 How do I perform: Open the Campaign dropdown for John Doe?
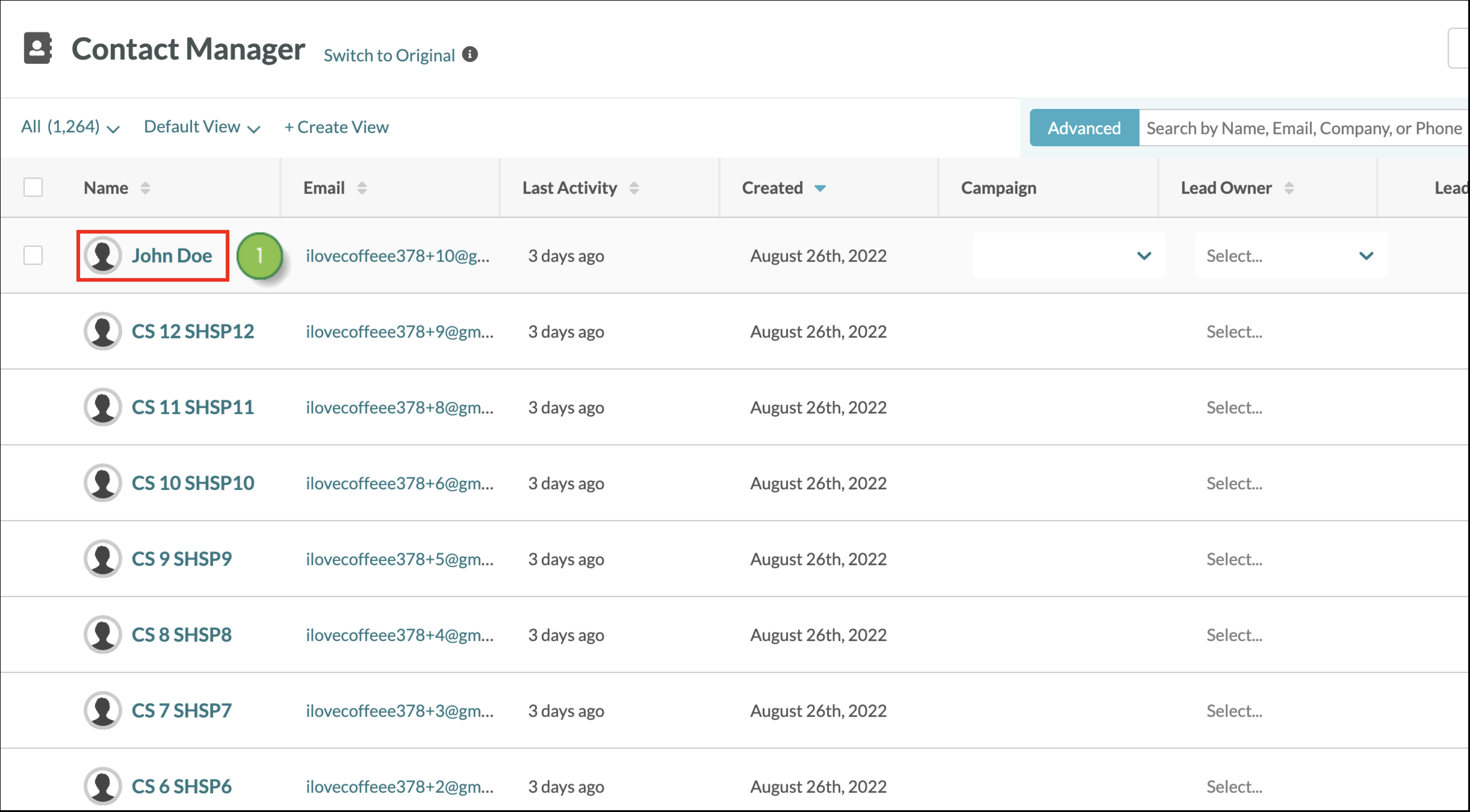1069,255
